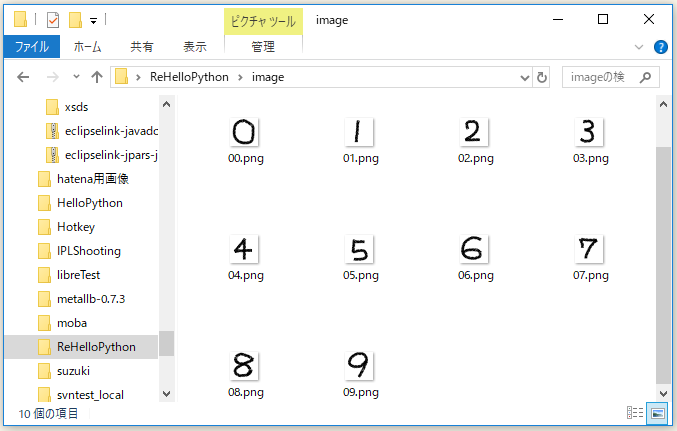This screenshot has width=677, height=431.
Task: Open the ファイル menu tab
Action: point(32,46)
